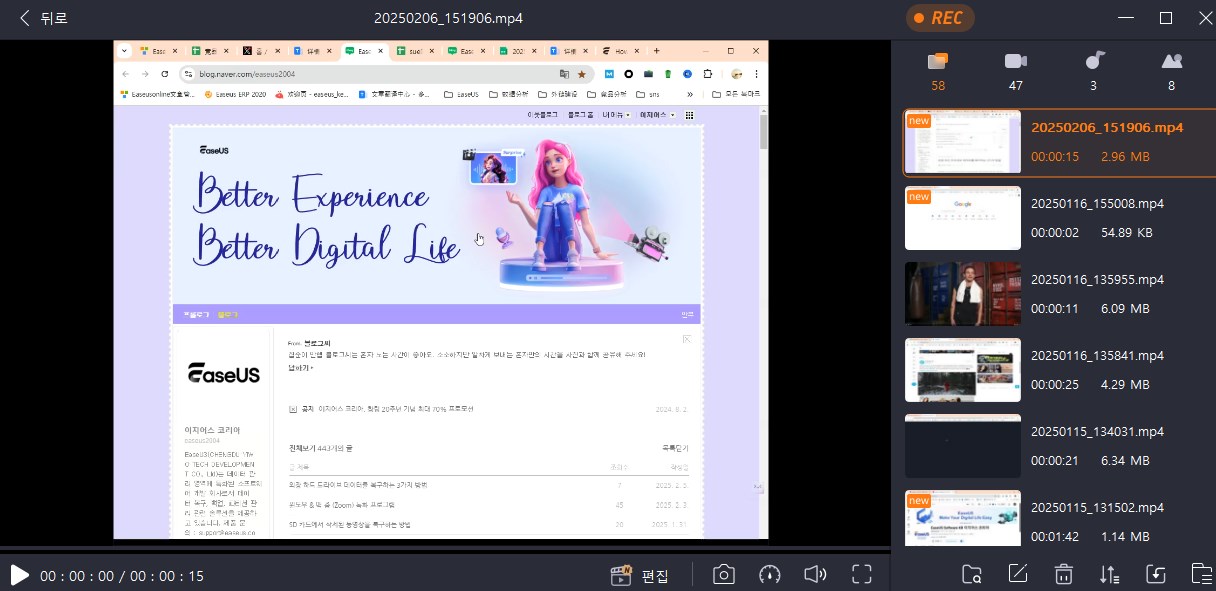Play the current video
This screenshot has height=591, width=1216.
18,574
